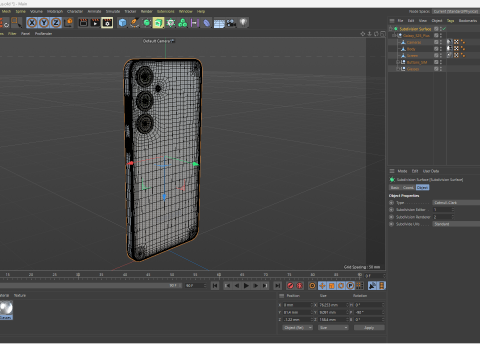480x360 pixels.
Task: Switch to the Basic attribute tab
Action: (x=395, y=188)
